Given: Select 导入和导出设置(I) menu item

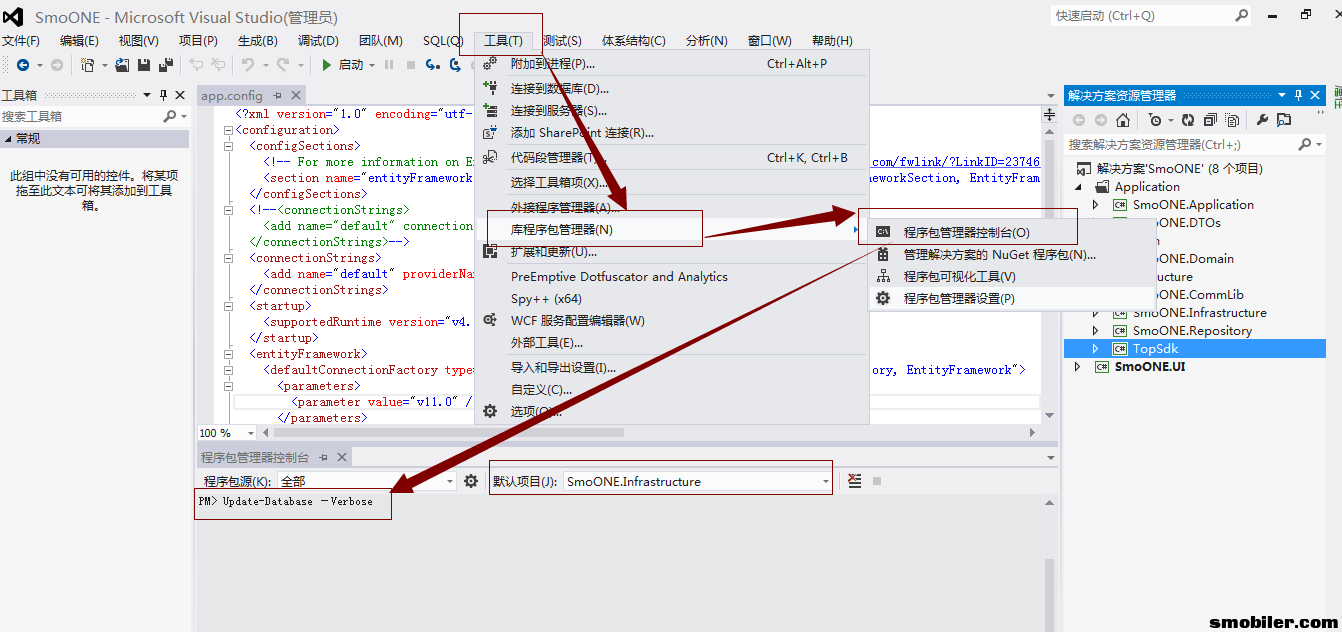Looking at the screenshot, I should [672, 368].
